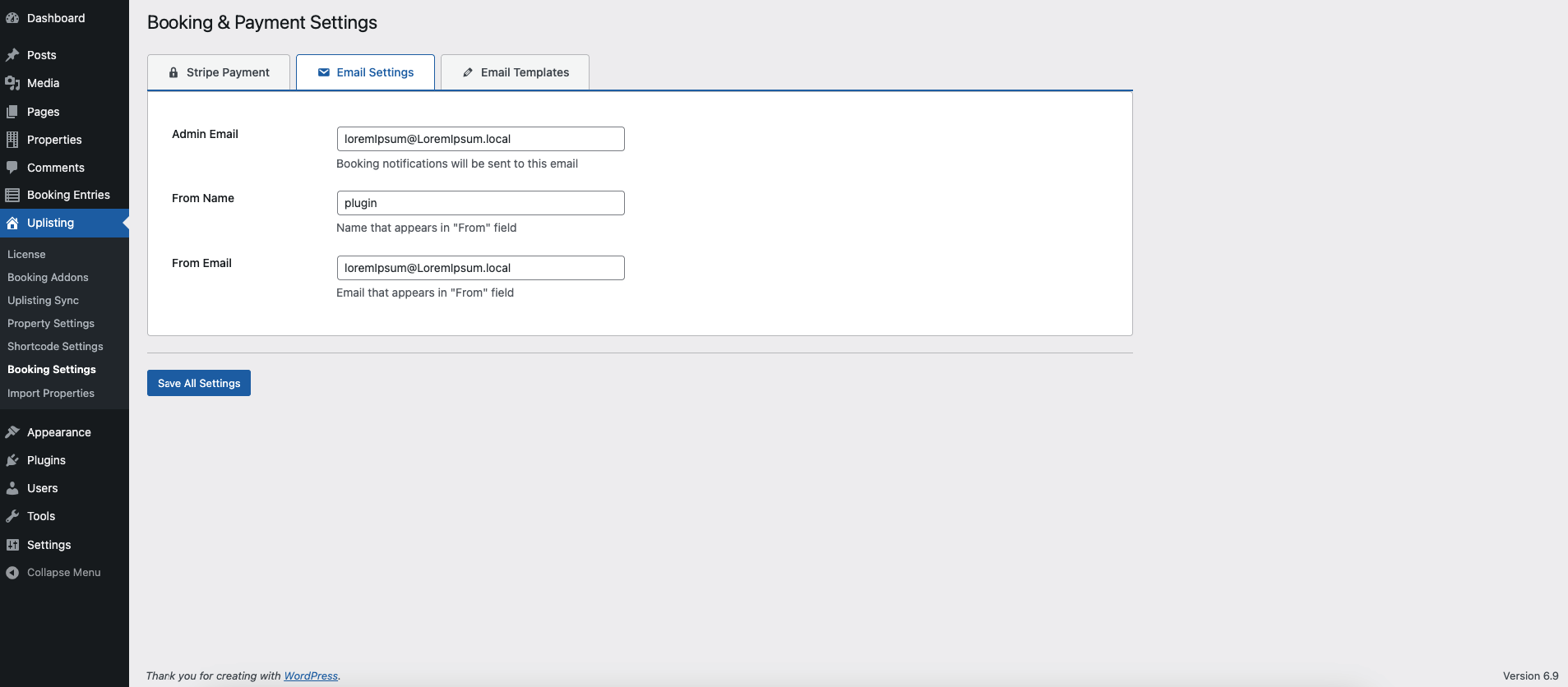Open the Media section
The height and width of the screenshot is (687, 1568).
(64, 83)
